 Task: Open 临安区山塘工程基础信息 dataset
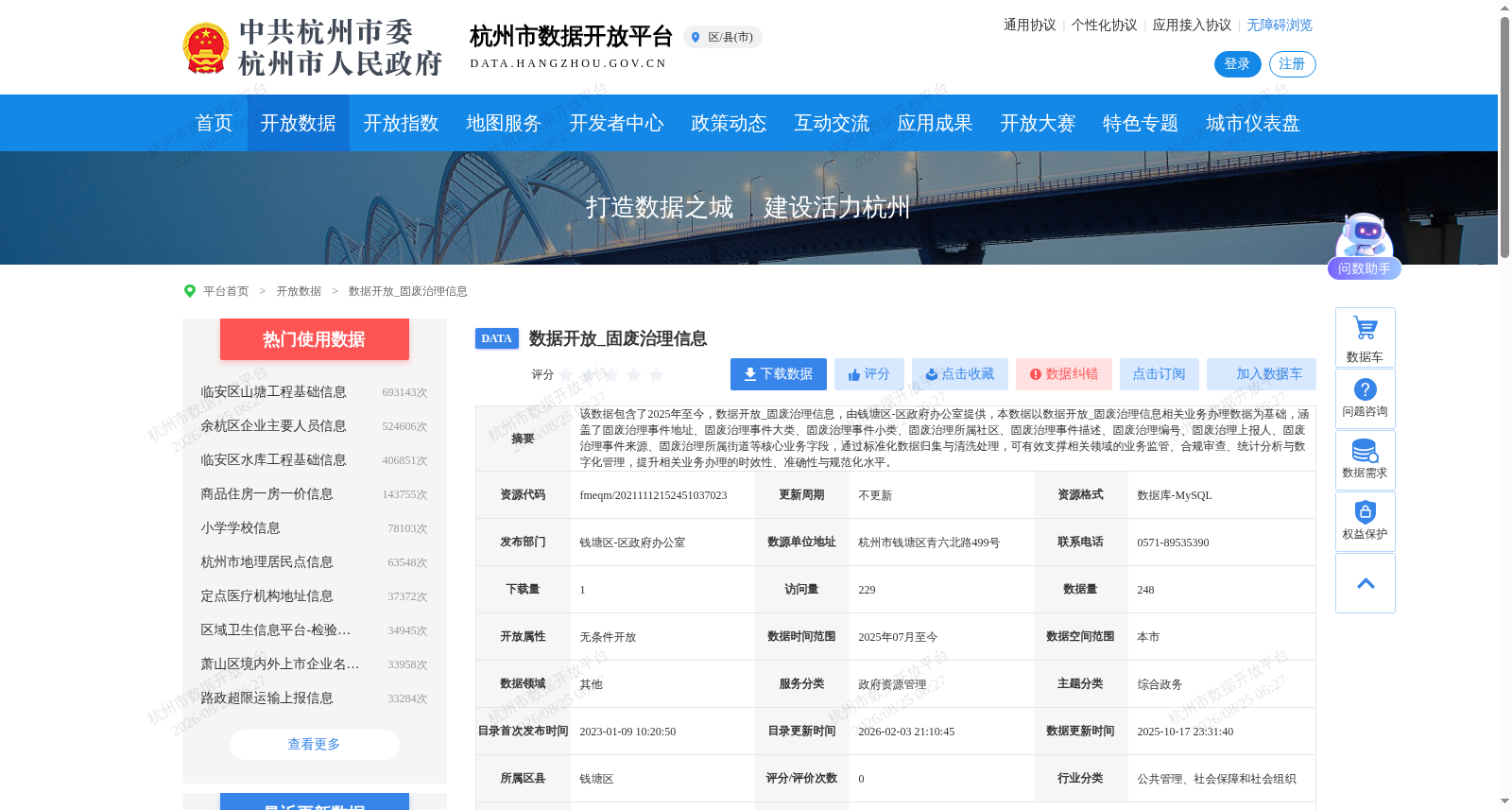coord(274,392)
